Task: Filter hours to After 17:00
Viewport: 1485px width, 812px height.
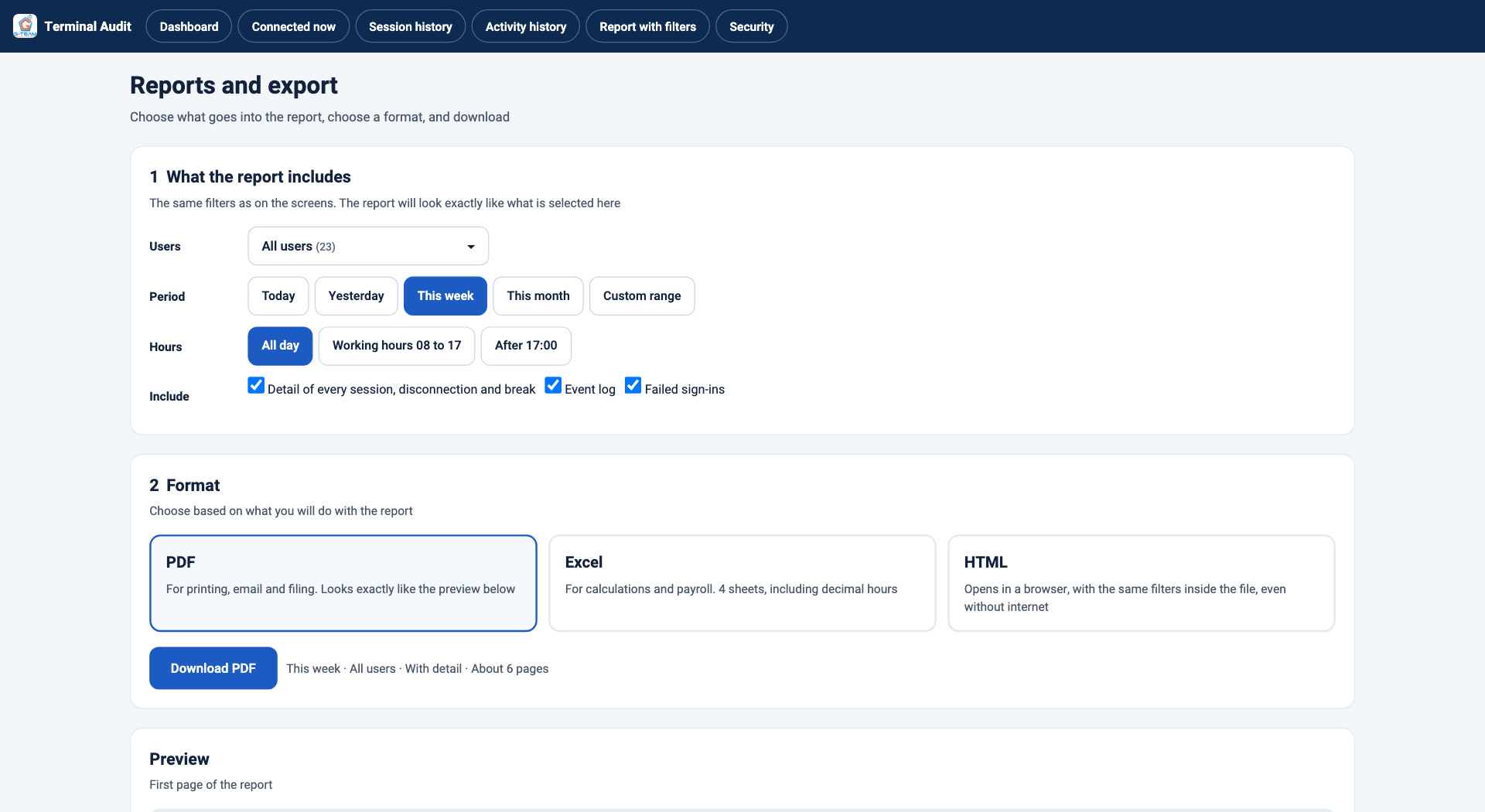Action: pyautogui.click(x=526, y=346)
